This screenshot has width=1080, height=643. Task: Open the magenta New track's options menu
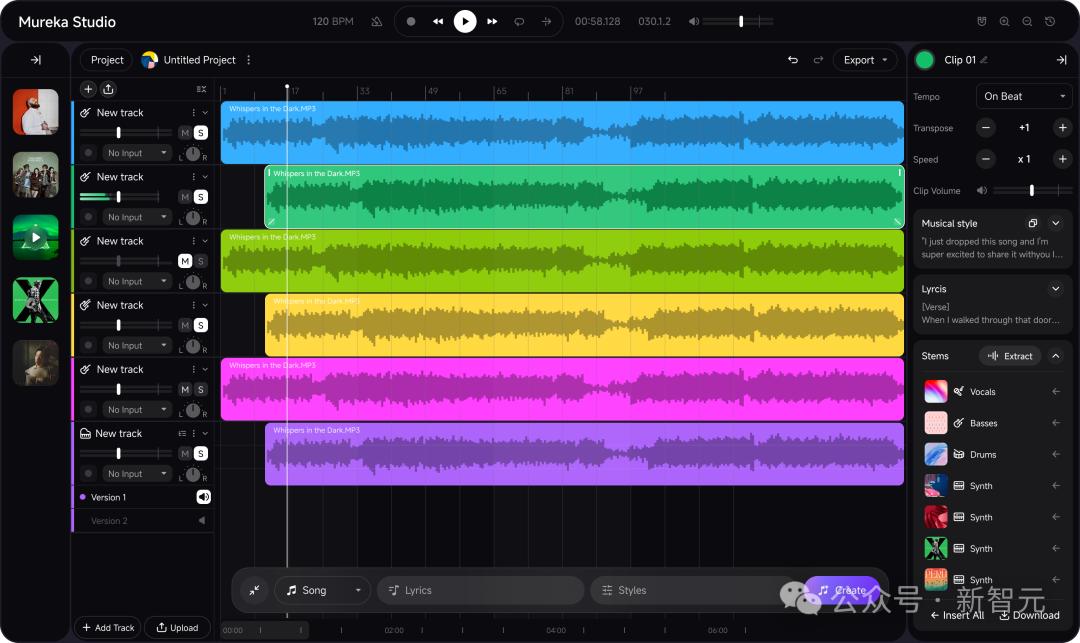194,369
